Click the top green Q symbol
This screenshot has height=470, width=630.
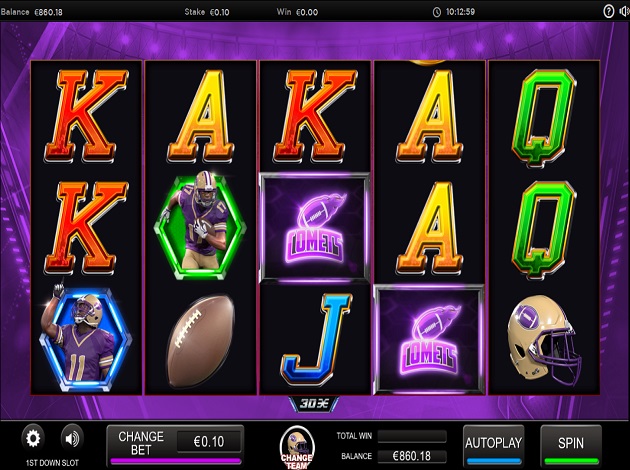point(544,117)
